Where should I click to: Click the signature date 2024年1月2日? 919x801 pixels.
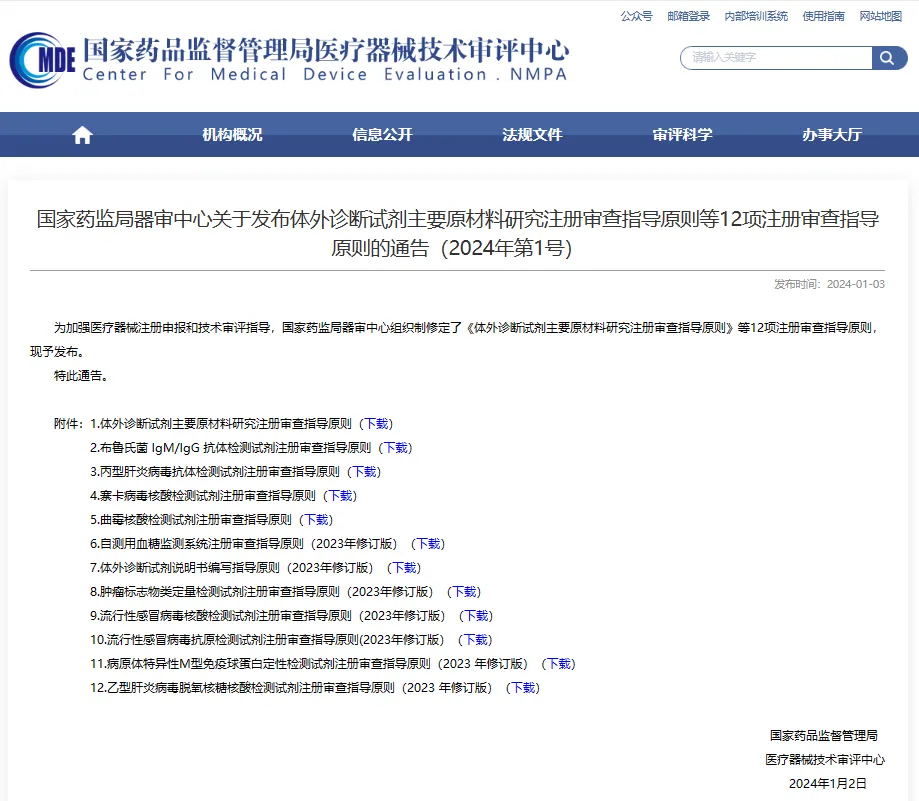tap(828, 783)
